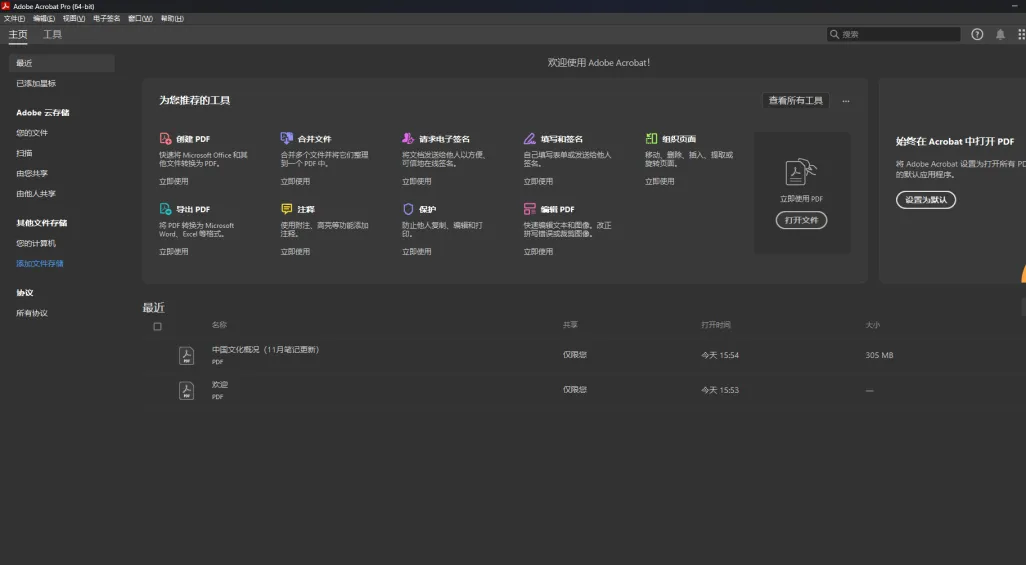The height and width of the screenshot is (565, 1026).
Task: Click PDF file icon for 中国文化概况 row
Action: tap(186, 355)
